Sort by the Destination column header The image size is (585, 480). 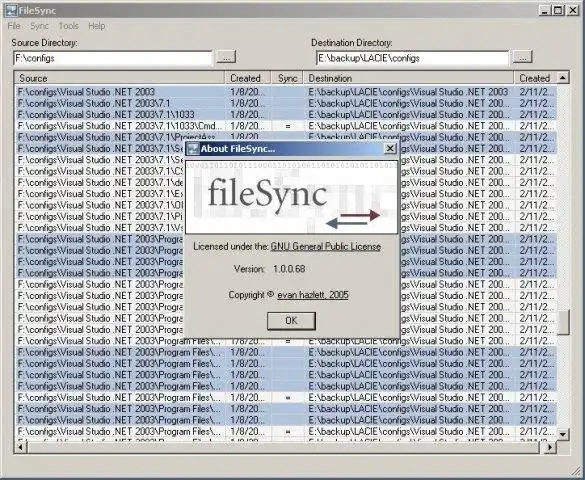coord(409,78)
